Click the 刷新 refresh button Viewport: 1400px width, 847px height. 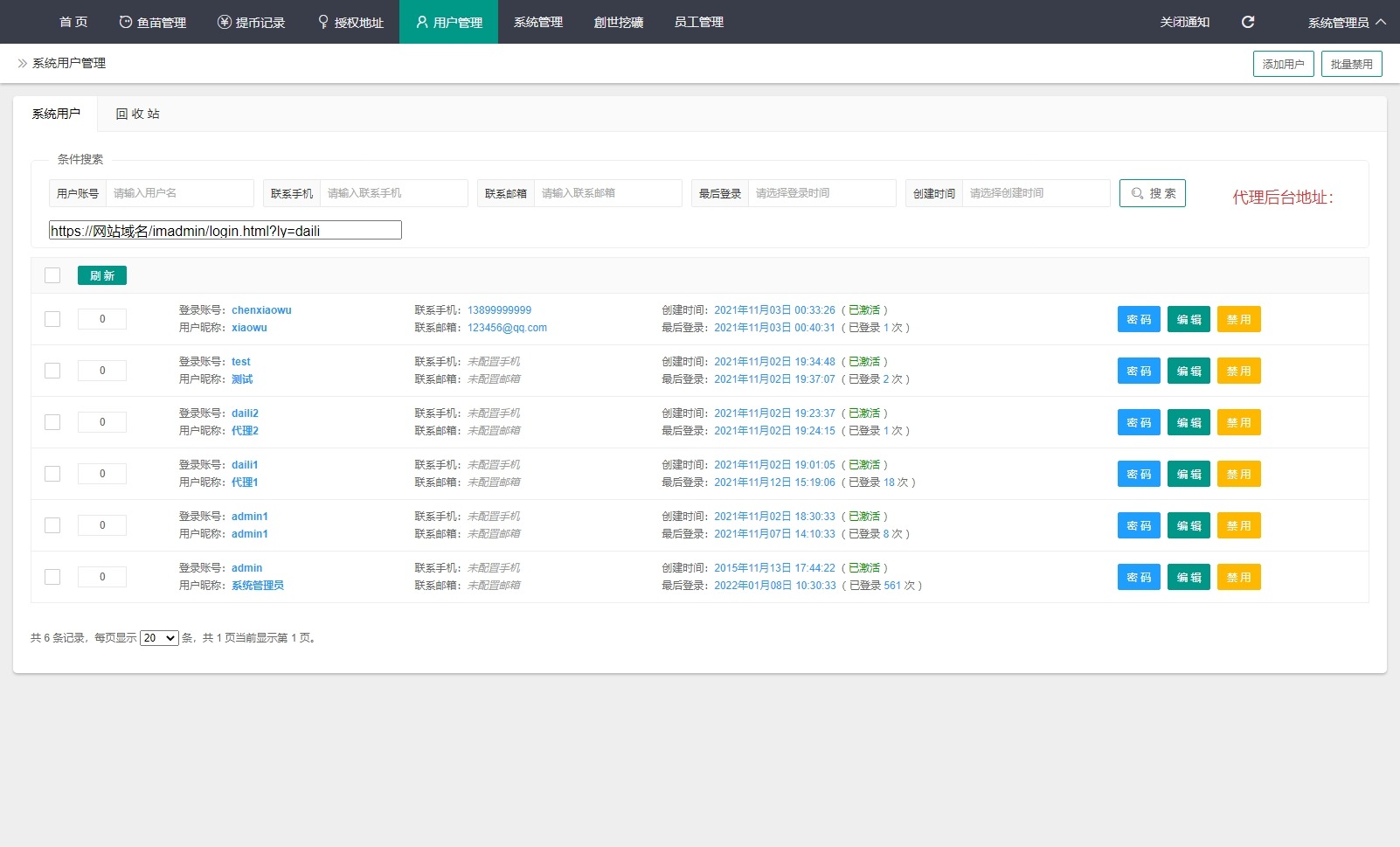click(x=102, y=275)
